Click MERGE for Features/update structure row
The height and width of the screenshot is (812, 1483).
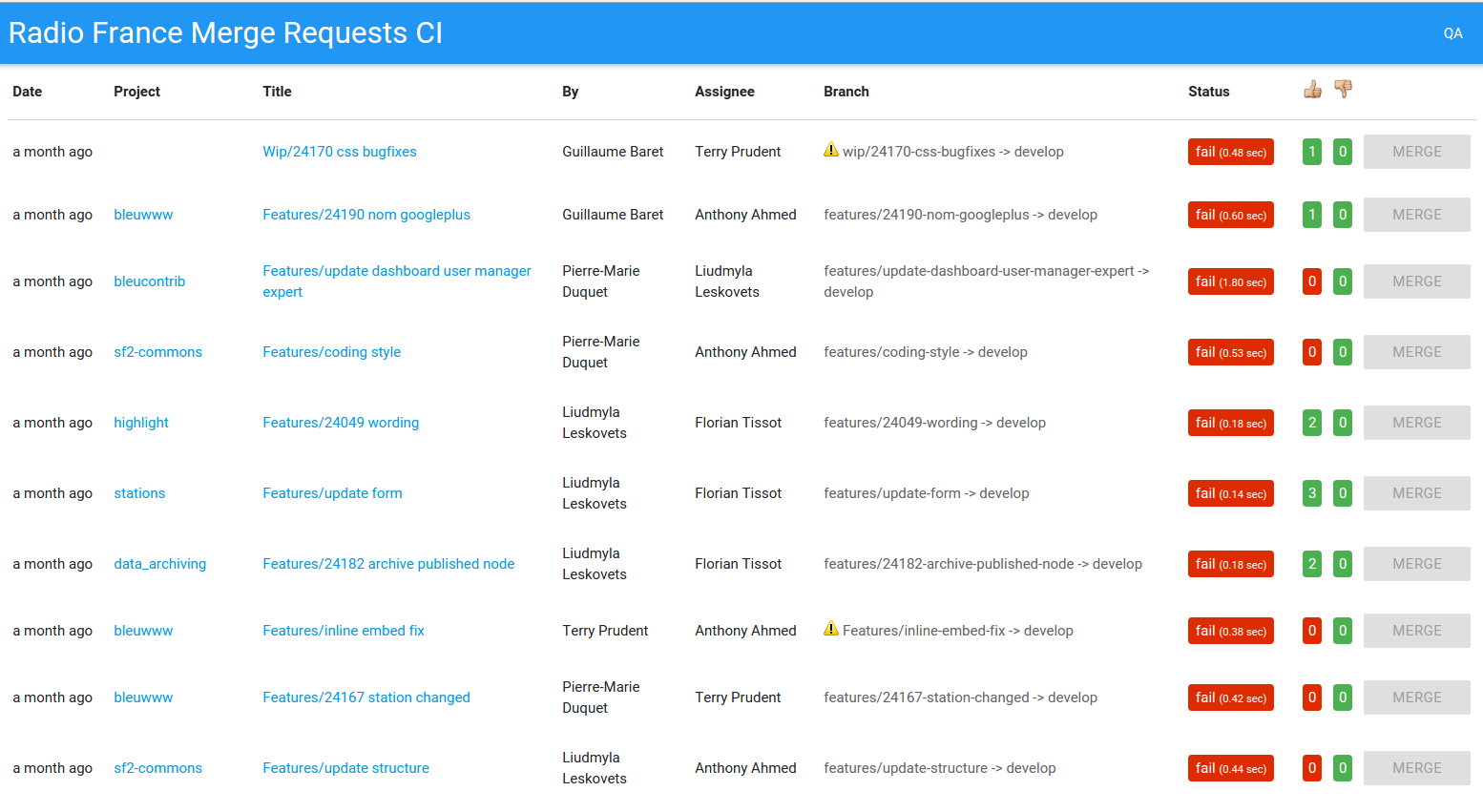click(1417, 768)
